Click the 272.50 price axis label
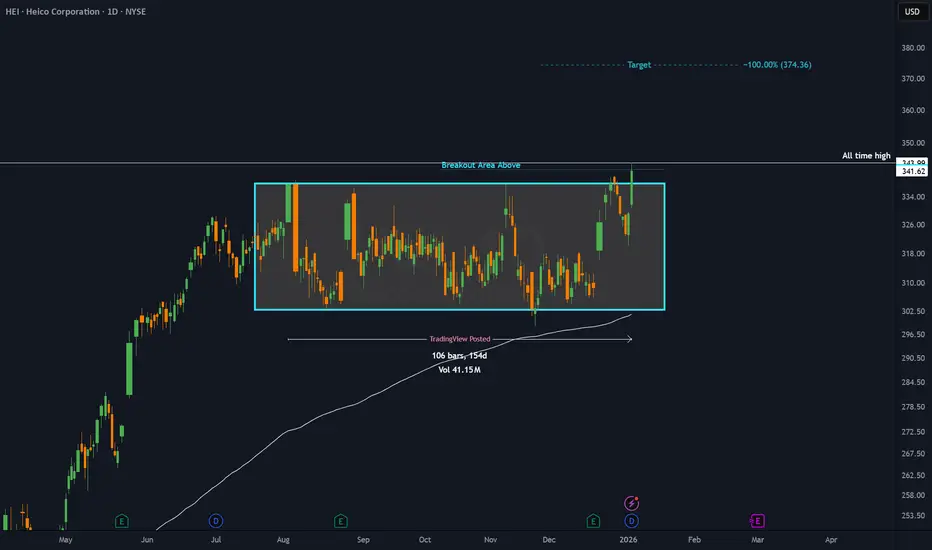 point(913,432)
